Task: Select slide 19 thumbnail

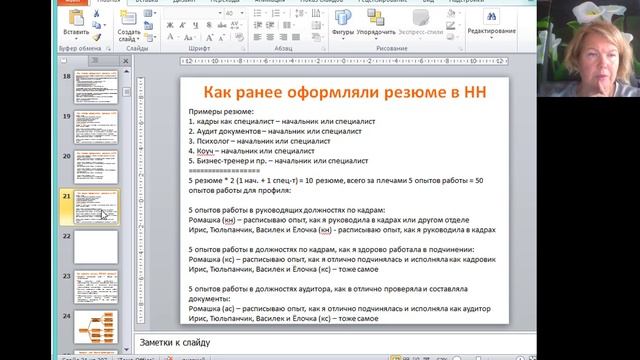Action: (x=96, y=127)
